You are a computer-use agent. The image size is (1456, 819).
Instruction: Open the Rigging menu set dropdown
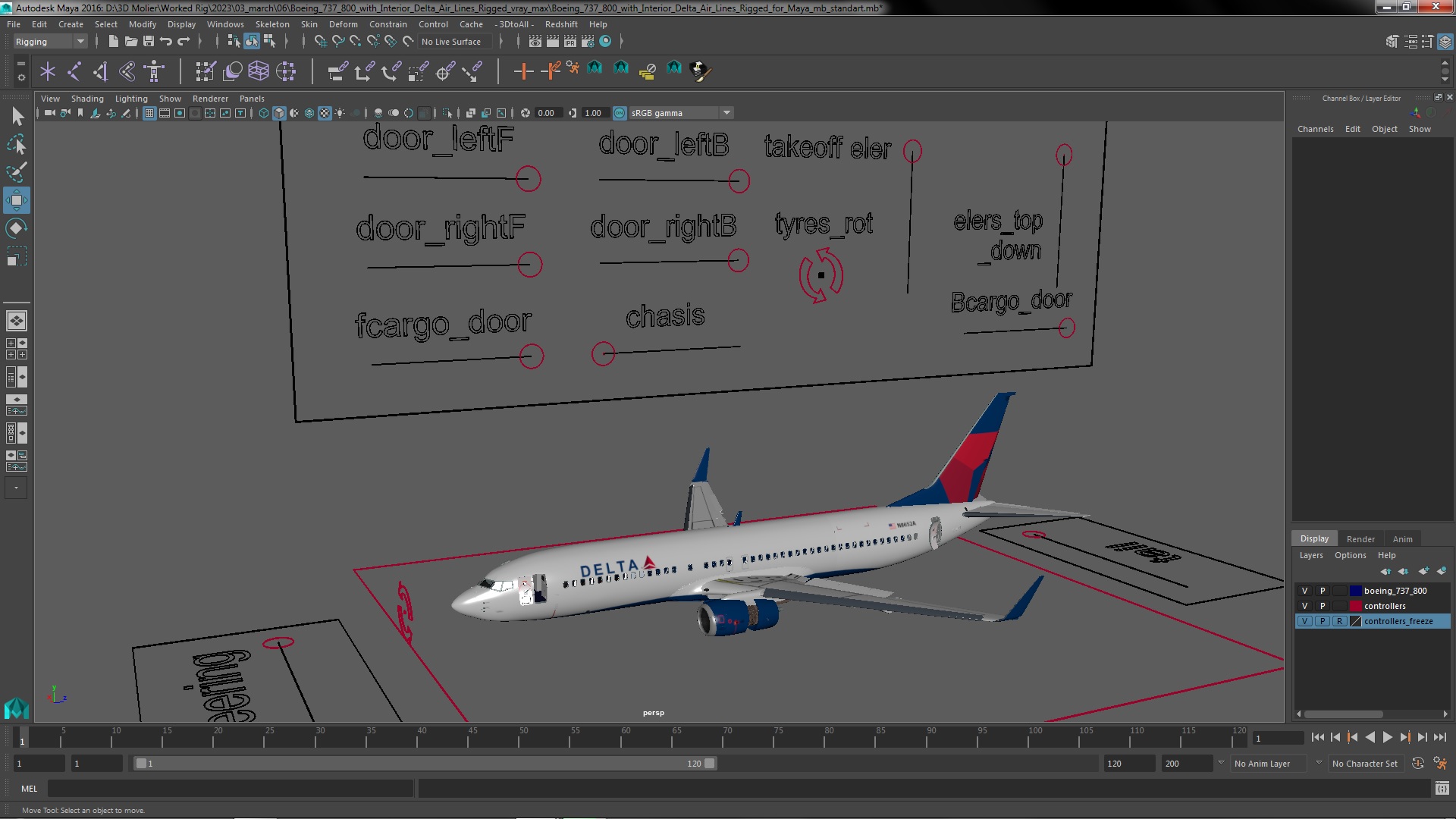click(x=50, y=42)
